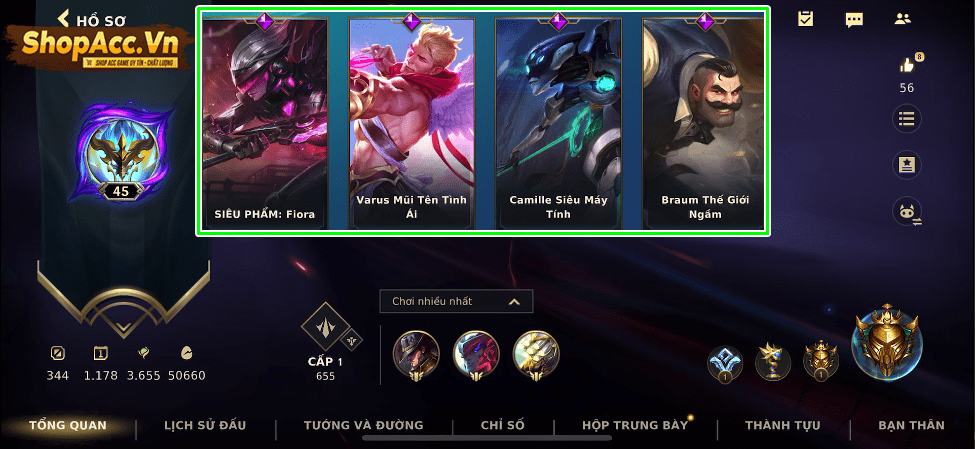View the Thành Tựu tab
This screenshot has width=975, height=449.
point(782,426)
